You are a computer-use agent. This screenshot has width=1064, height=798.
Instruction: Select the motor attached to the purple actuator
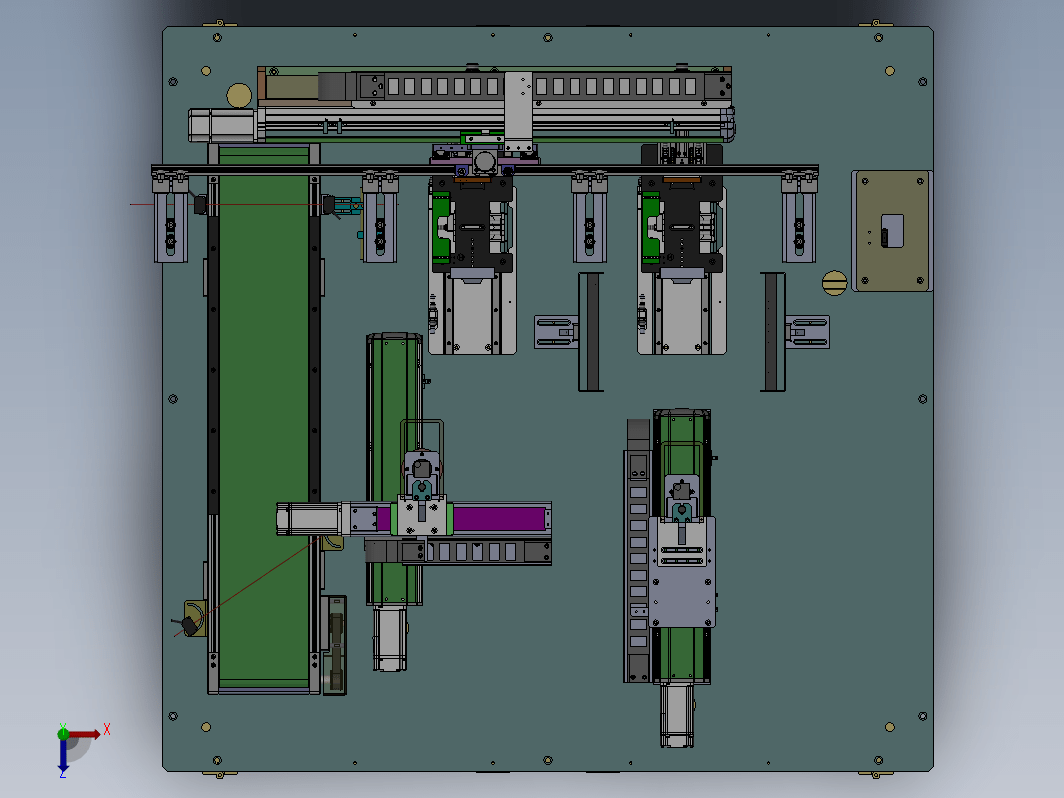point(309,519)
